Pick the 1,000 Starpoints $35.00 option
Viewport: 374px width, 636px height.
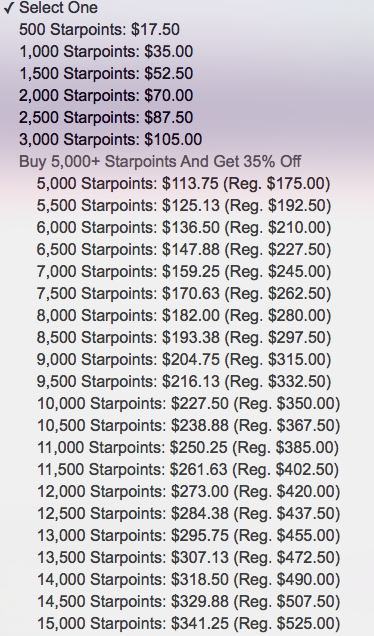click(187, 52)
